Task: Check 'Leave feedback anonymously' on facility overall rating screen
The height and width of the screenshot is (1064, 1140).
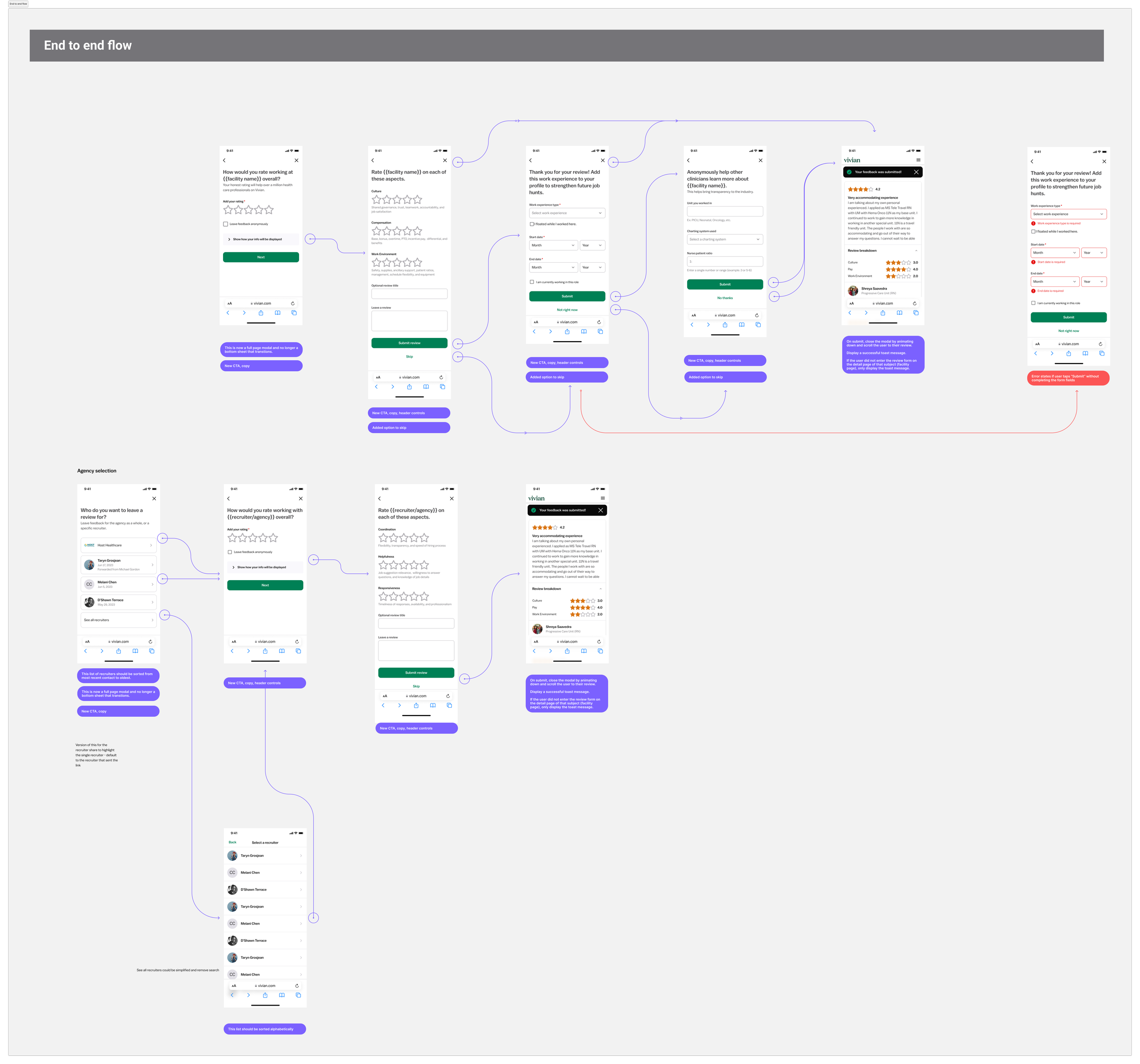Action: pyautogui.click(x=226, y=224)
